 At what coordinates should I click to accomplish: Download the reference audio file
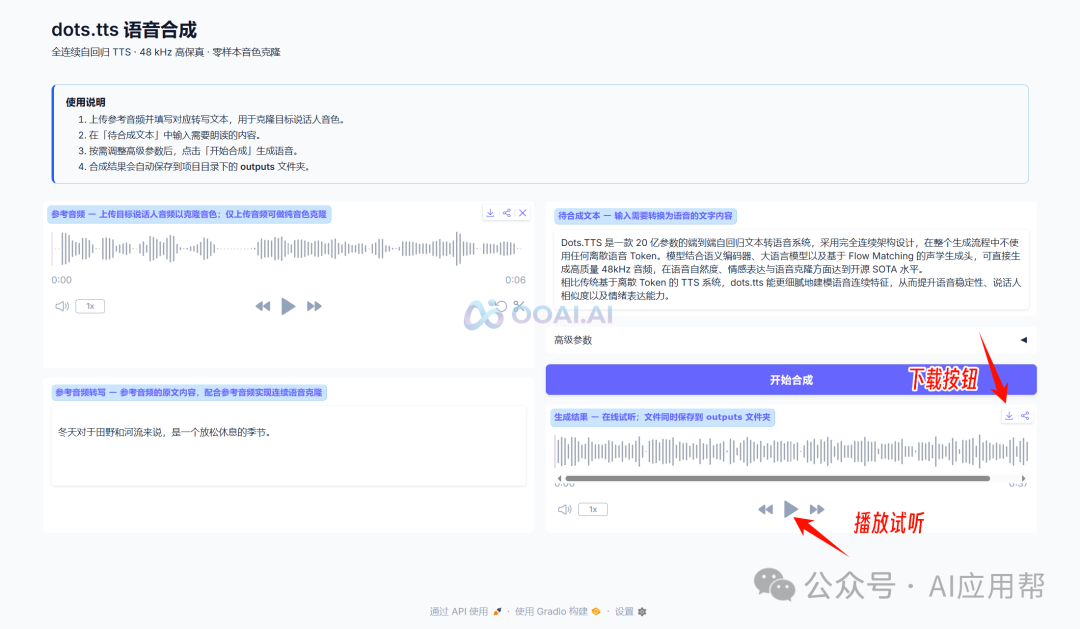point(490,213)
